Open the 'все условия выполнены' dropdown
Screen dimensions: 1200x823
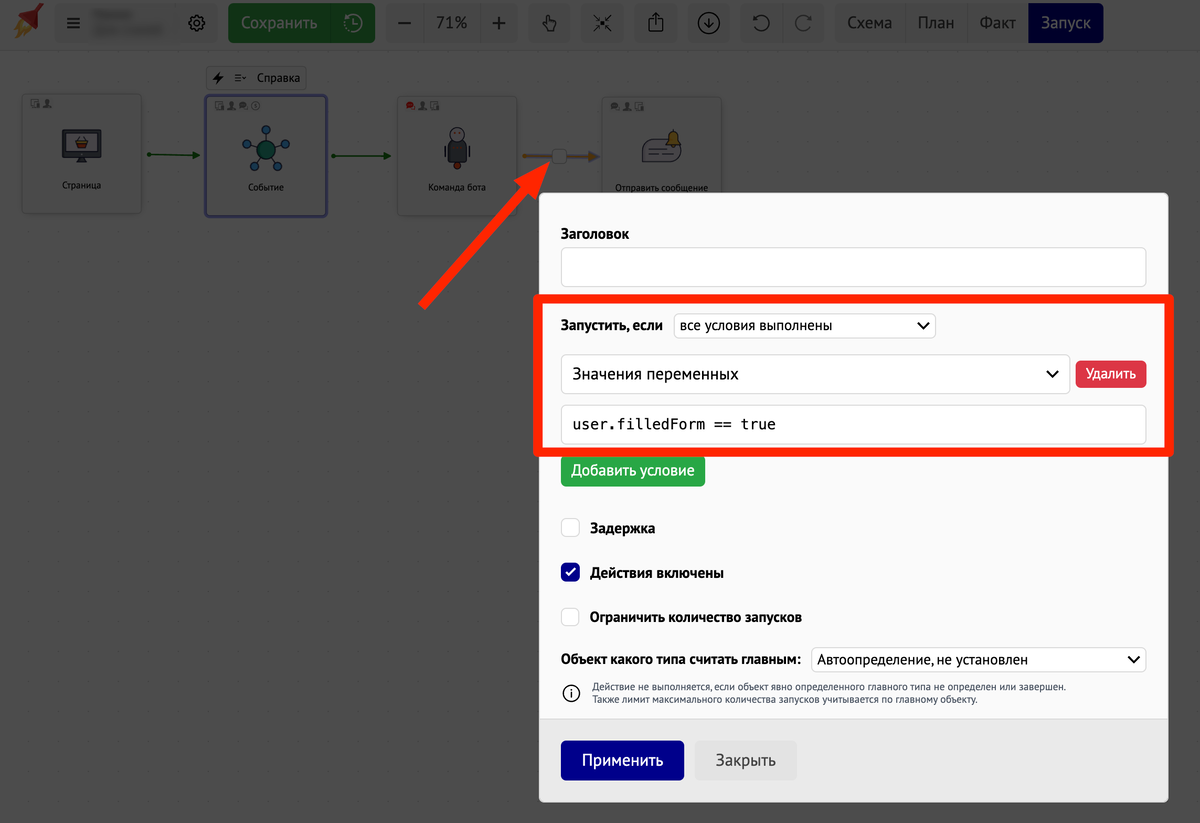click(805, 325)
